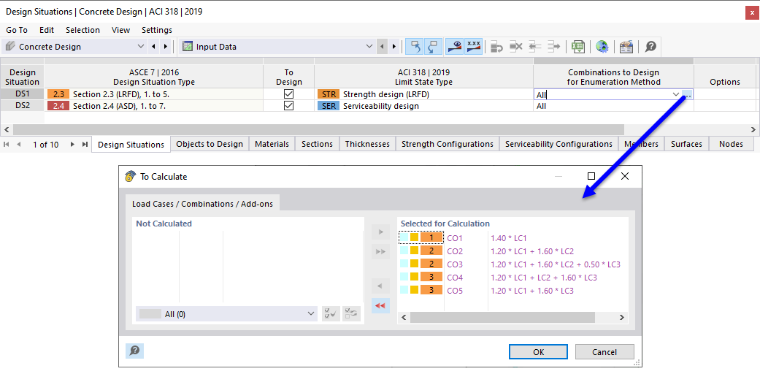Screen dimensions: 760x374
Task: Open the Selection menu
Action: tap(83, 30)
